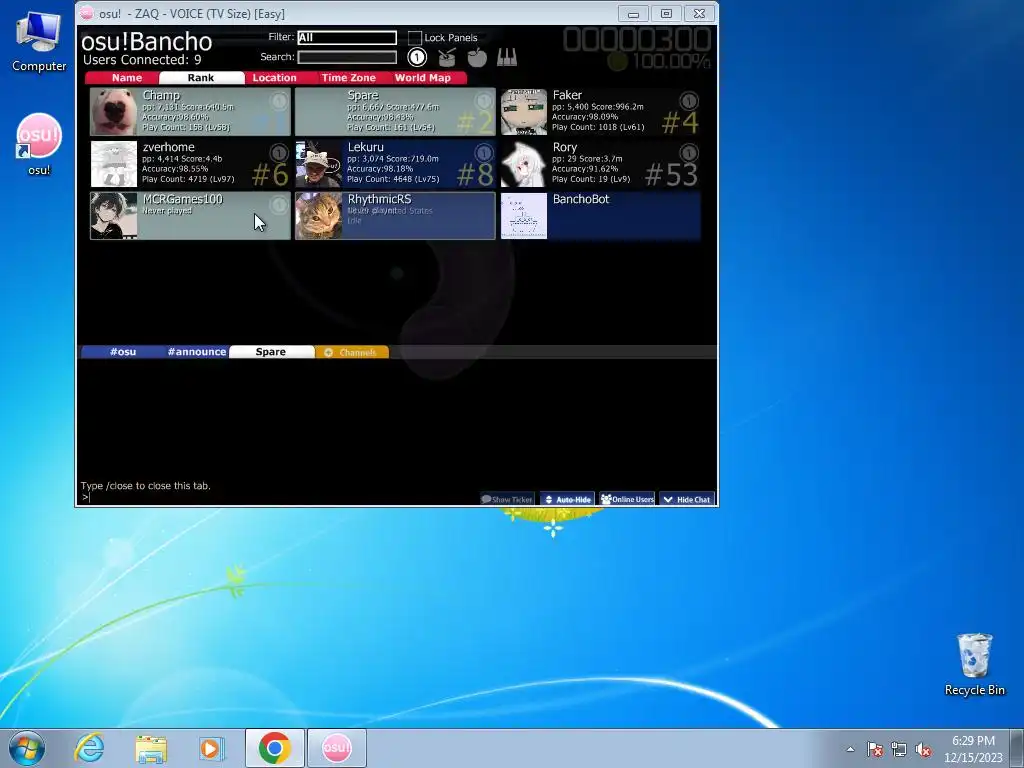Image resolution: width=1024 pixels, height=768 pixels.
Task: Open the Computer desktop icon
Action: (x=39, y=42)
